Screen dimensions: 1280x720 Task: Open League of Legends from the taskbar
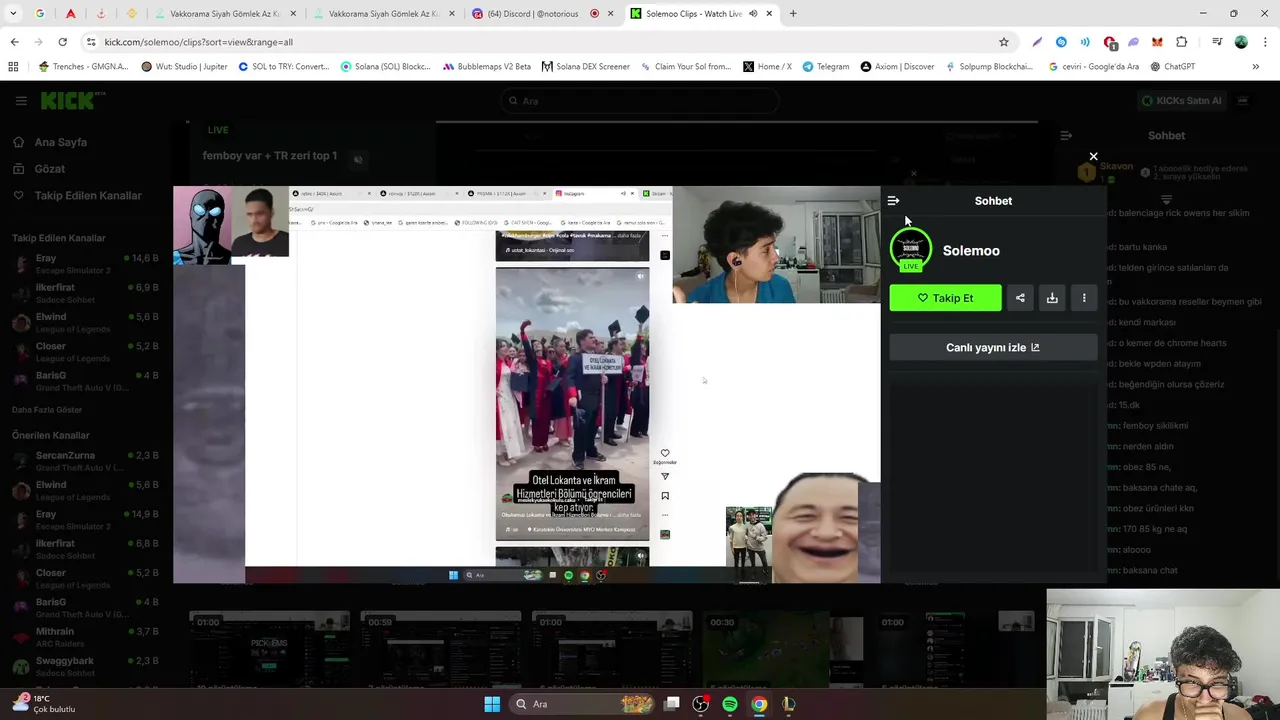pos(788,704)
